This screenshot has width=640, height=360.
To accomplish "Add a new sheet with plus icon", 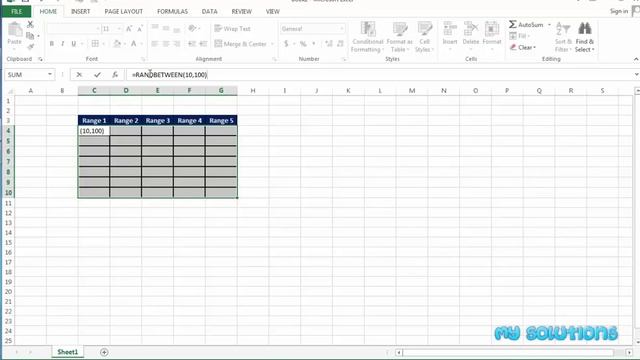I will click(104, 352).
